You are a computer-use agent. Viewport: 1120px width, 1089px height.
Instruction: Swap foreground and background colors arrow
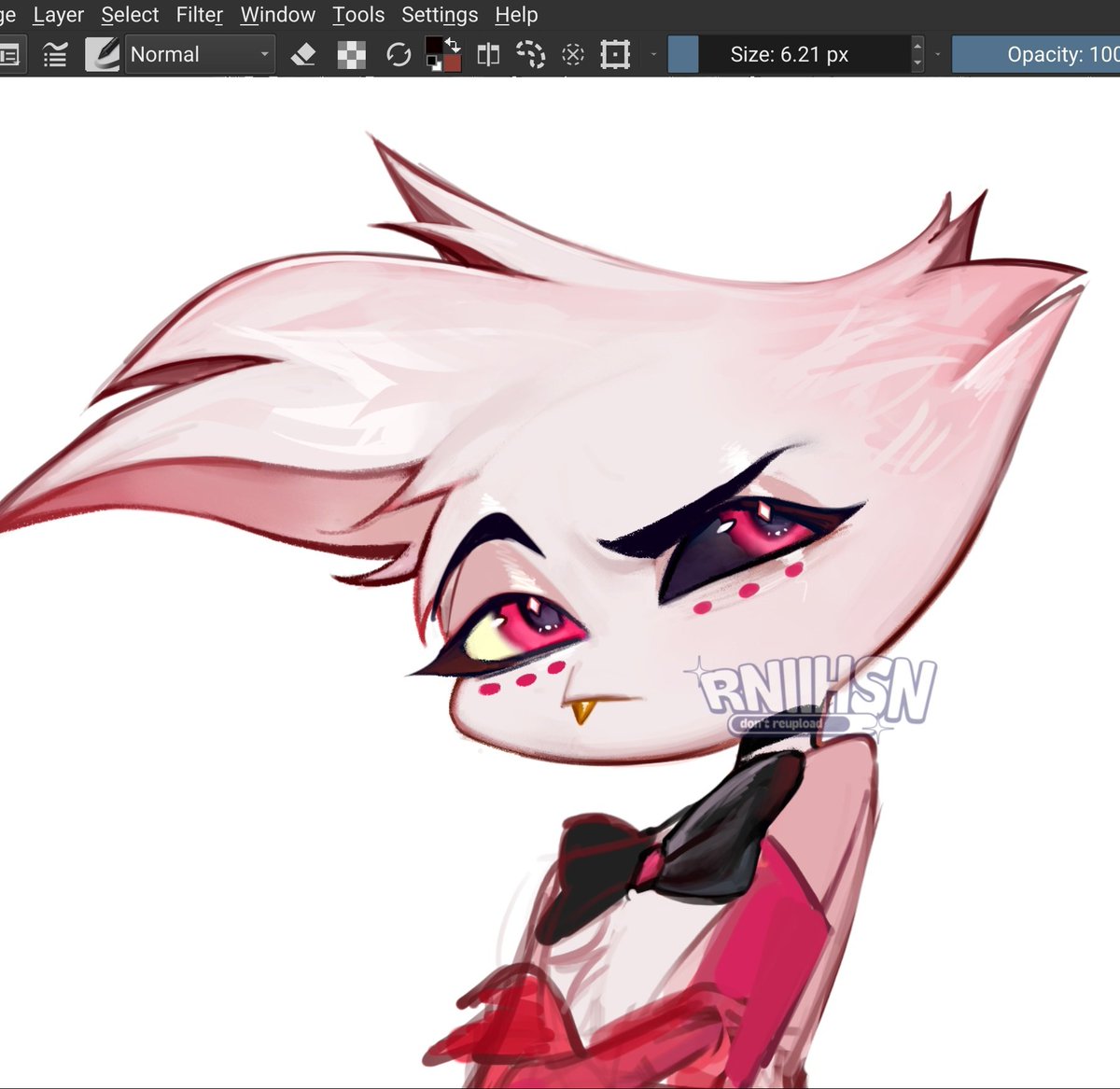pyautogui.click(x=453, y=45)
